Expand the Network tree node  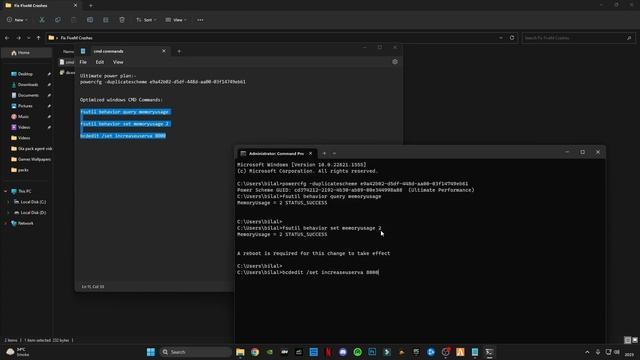pyautogui.click(x=6, y=223)
